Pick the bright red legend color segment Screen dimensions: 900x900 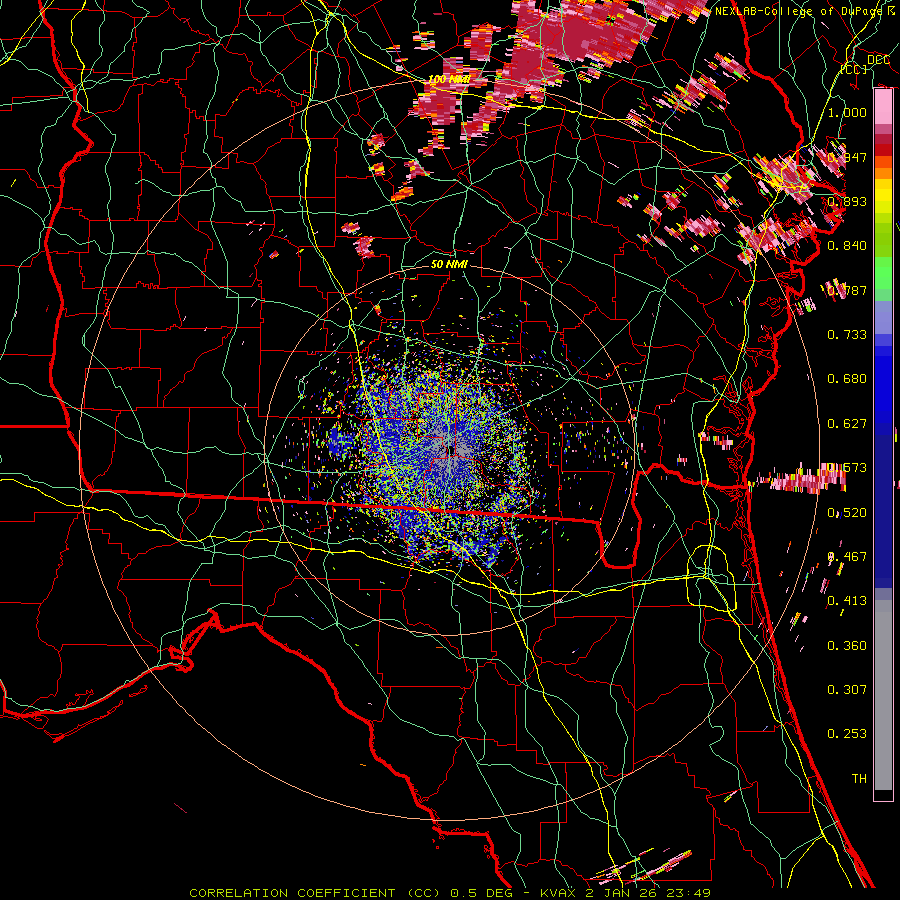[x=883, y=150]
